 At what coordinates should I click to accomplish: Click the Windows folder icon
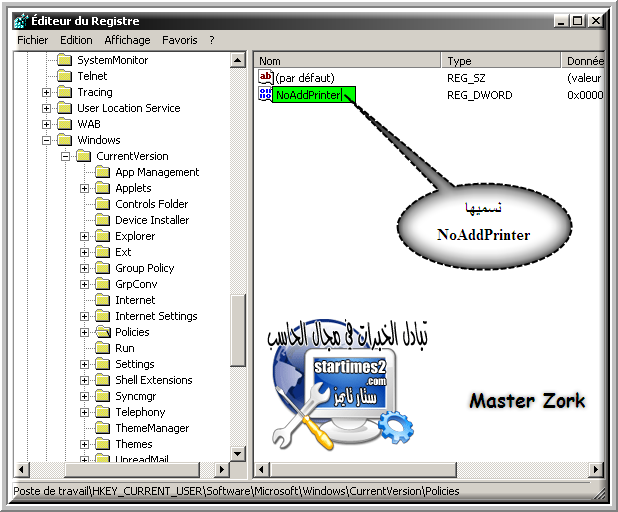point(64,140)
